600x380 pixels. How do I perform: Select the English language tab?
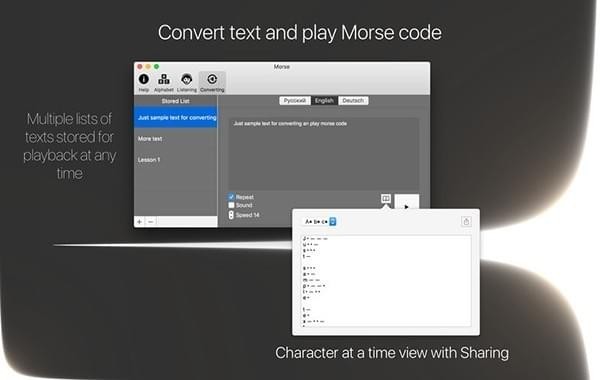click(324, 101)
